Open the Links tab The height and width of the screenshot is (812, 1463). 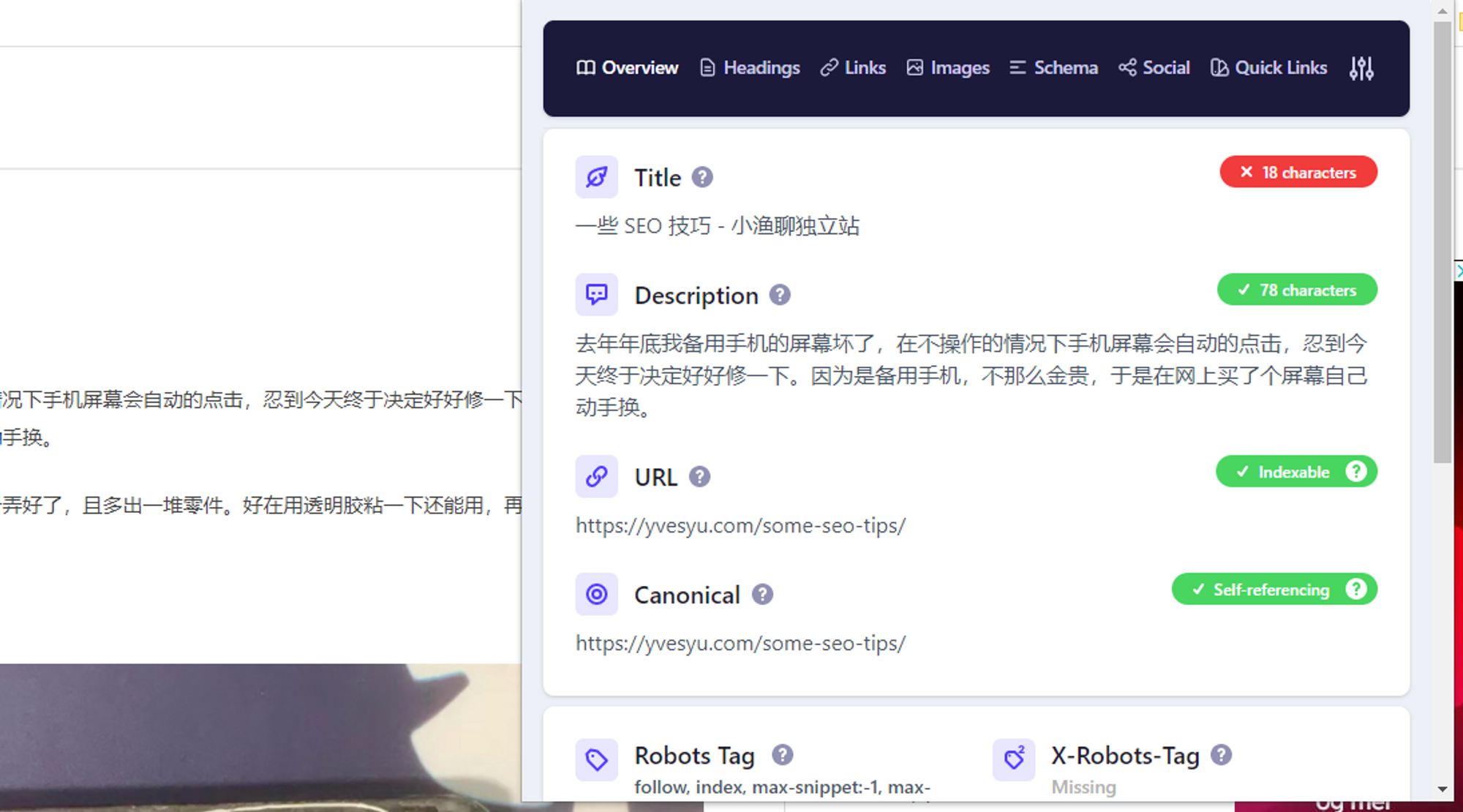pyautogui.click(x=853, y=68)
